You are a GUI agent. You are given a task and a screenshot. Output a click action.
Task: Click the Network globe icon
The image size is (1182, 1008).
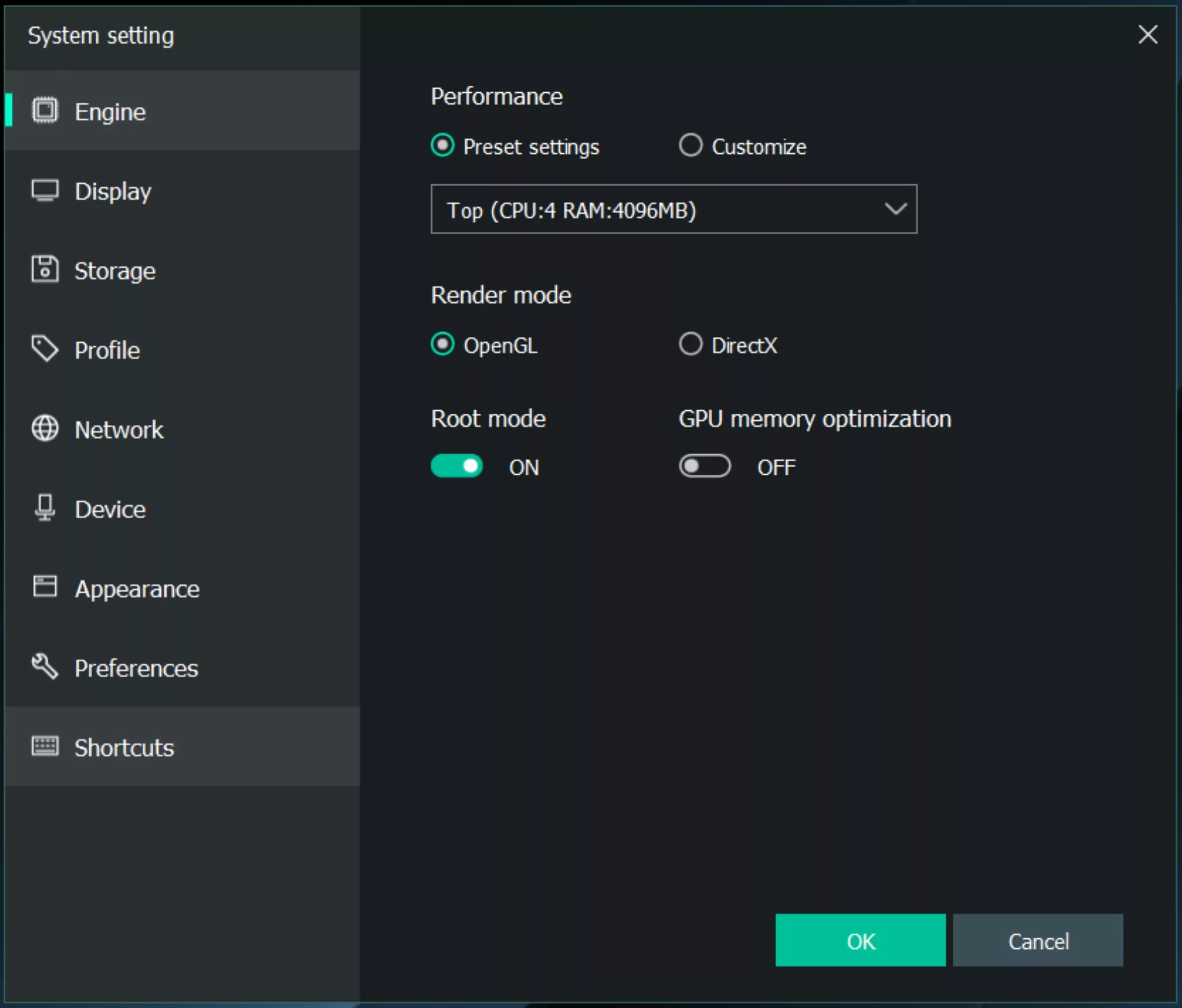point(45,429)
